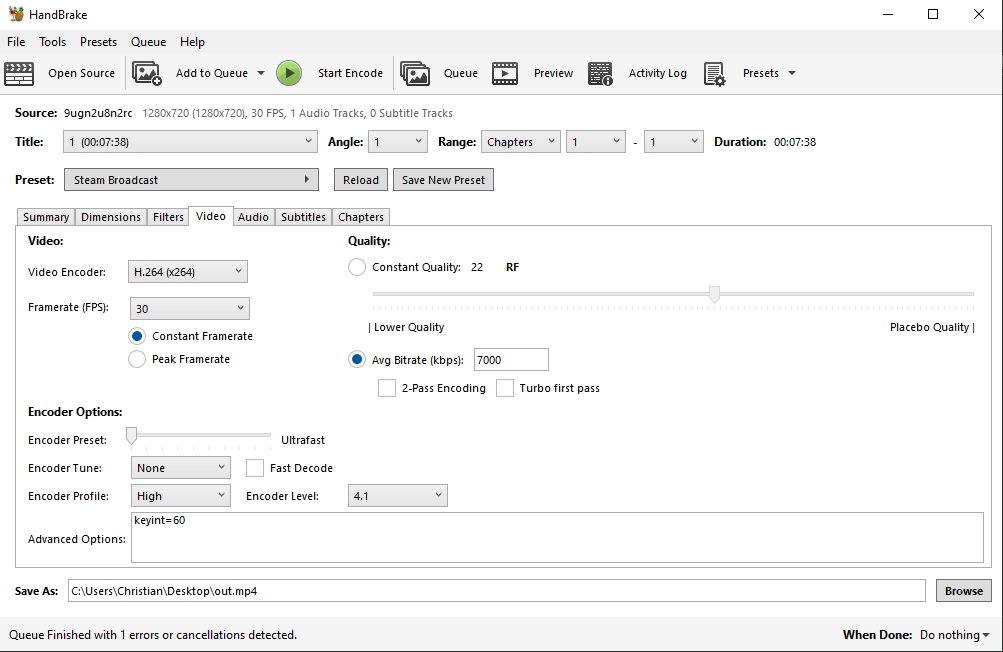The image size is (1003, 652).
Task: Click the Avg Bitrate input field
Action: pos(511,360)
